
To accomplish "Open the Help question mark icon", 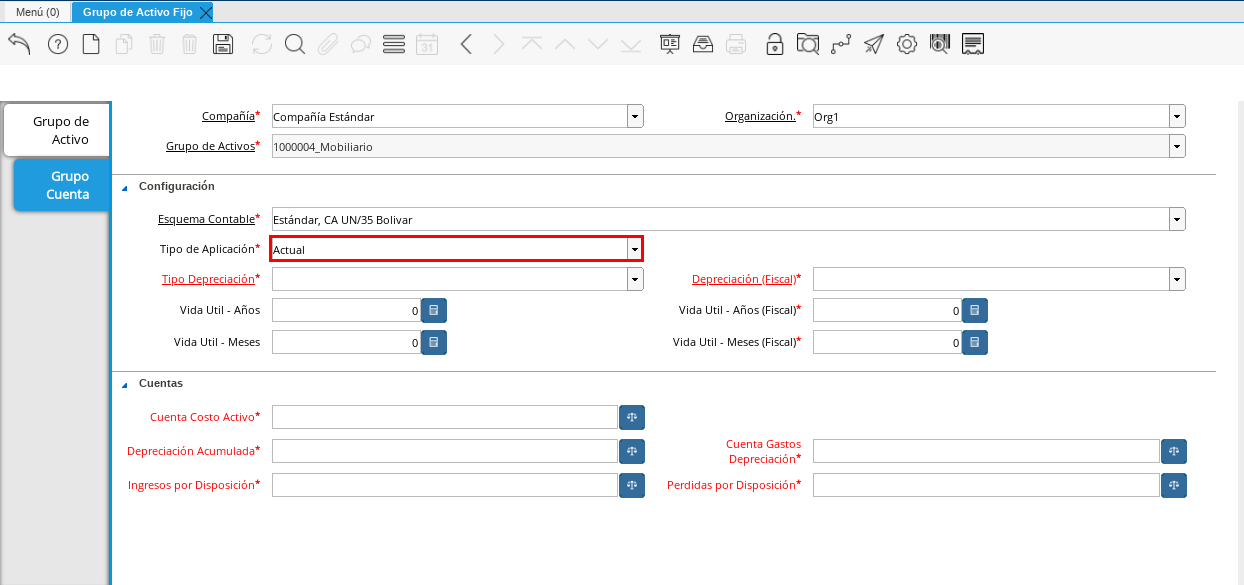I will (58, 44).
